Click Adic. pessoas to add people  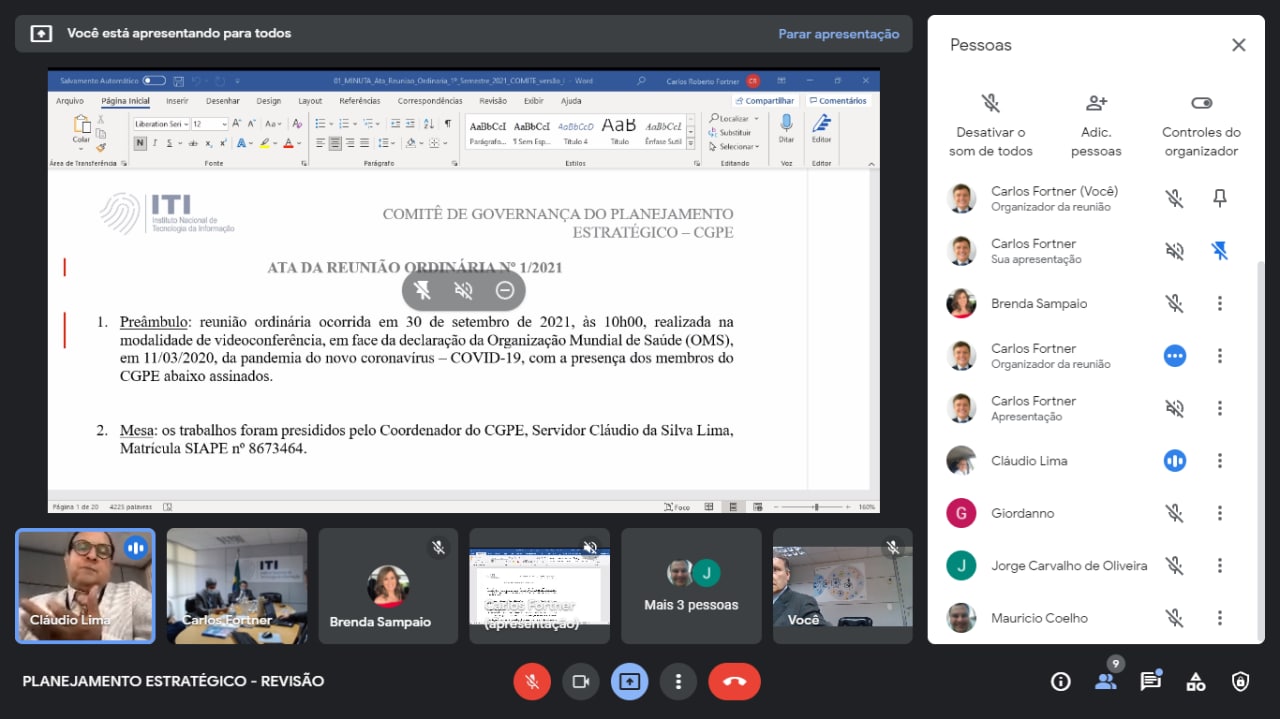click(x=1096, y=127)
